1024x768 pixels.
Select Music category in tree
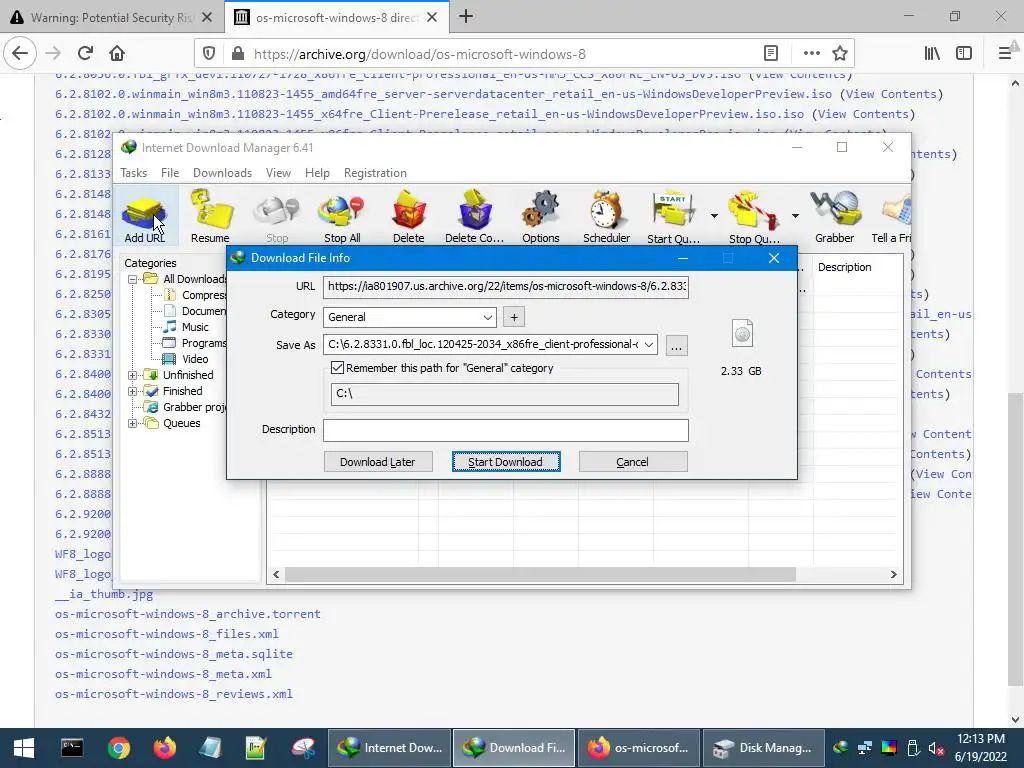195,327
